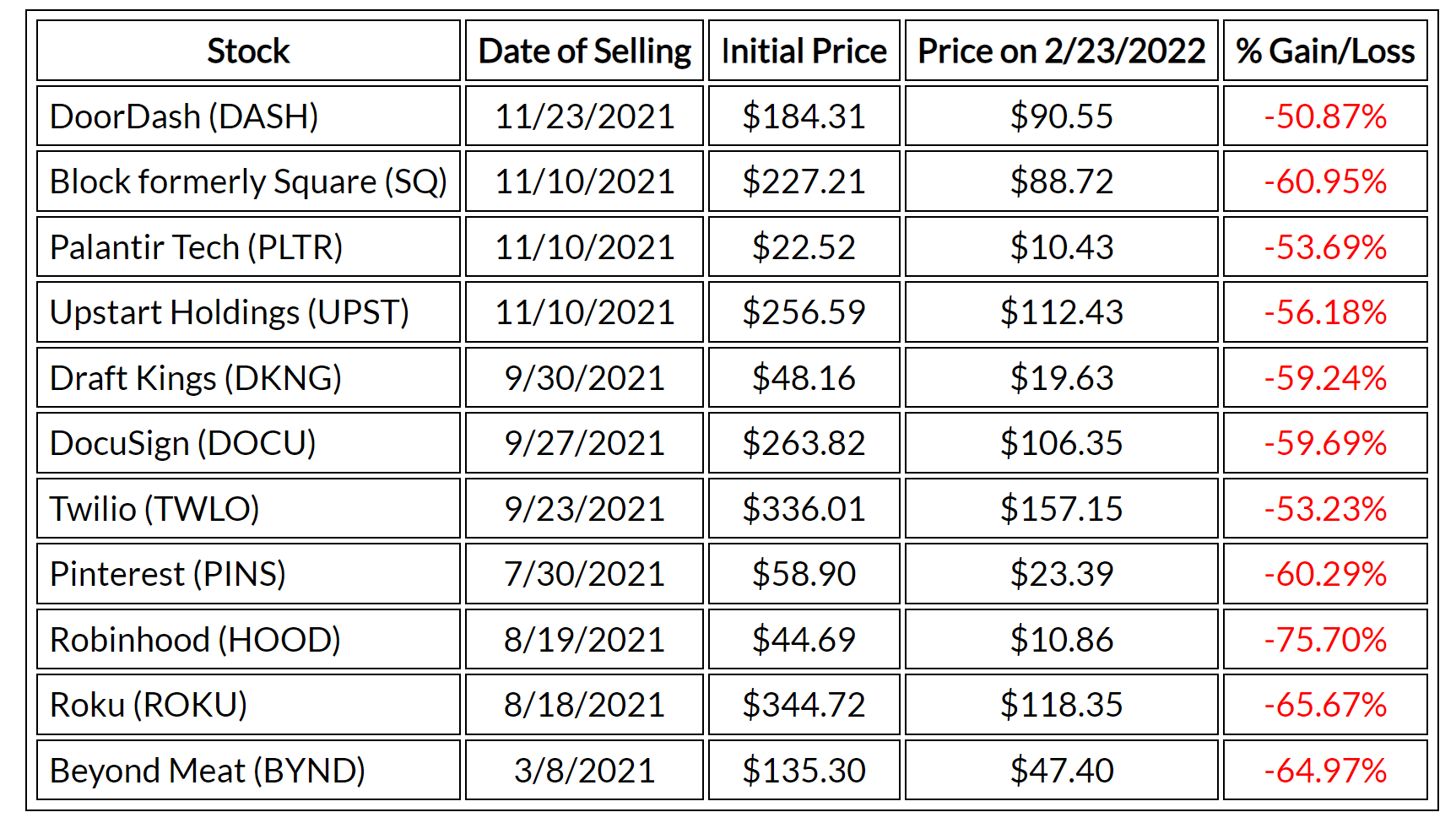The height and width of the screenshot is (823, 1456).
Task: Click Upstart's $112.43 price cell
Action: coord(1061,312)
